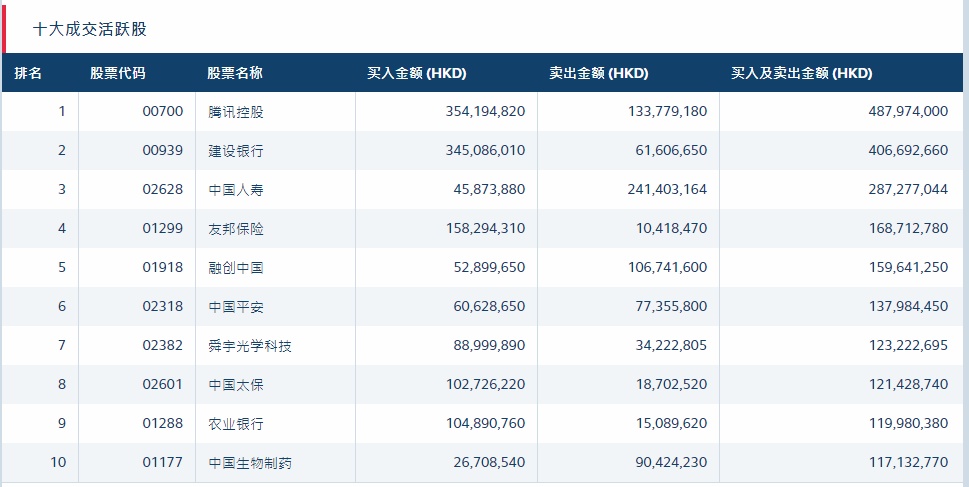Viewport: 969px width, 487px height.
Task: Click the 友邦保险 stock name
Action: [x=236, y=229]
